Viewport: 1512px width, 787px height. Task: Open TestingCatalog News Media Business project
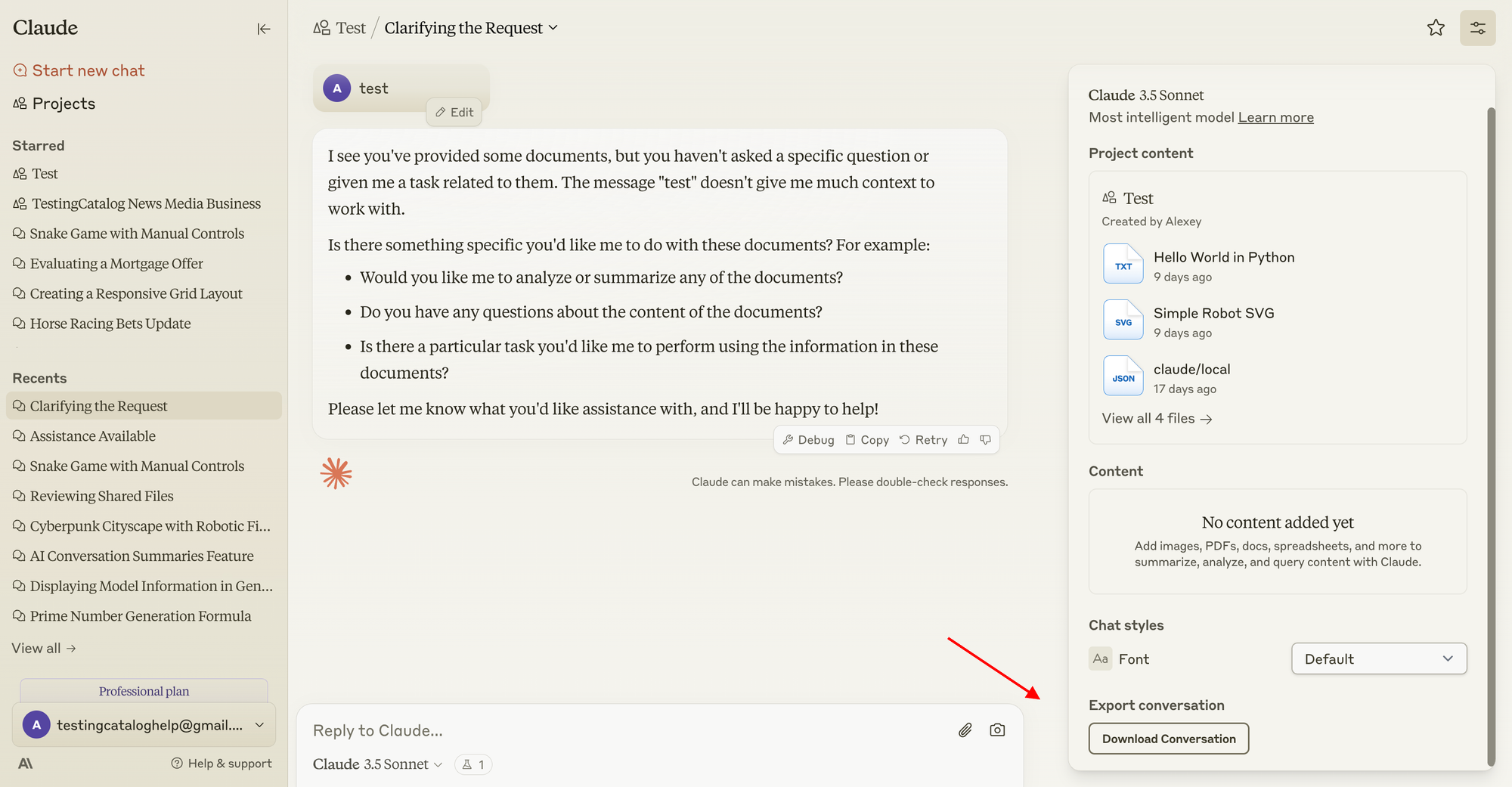tap(144, 203)
